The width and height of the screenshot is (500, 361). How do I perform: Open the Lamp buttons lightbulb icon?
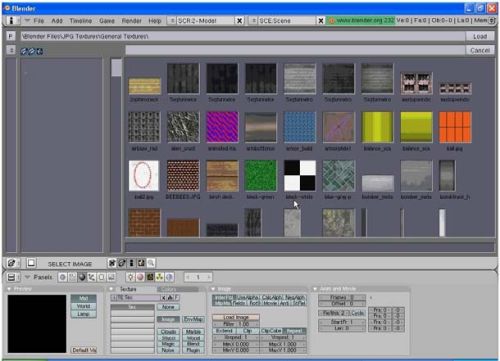click(130, 277)
